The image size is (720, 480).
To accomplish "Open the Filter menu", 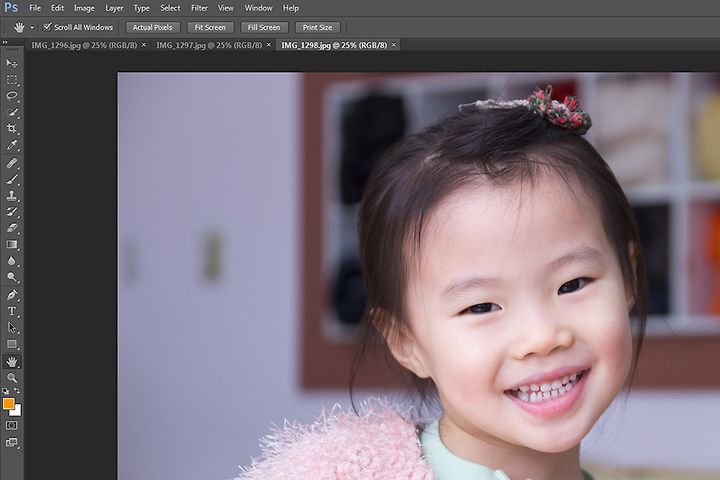I will click(199, 8).
